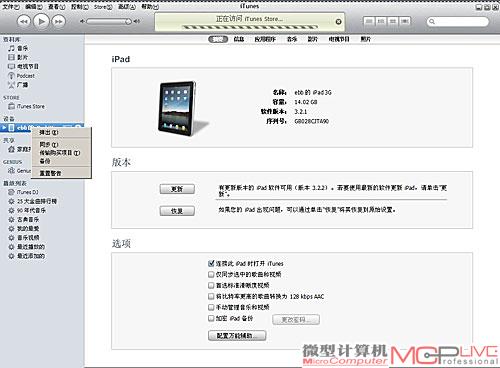
Task: Open the 音乐视频 smart playlist gear icon
Action: [x=11, y=238]
